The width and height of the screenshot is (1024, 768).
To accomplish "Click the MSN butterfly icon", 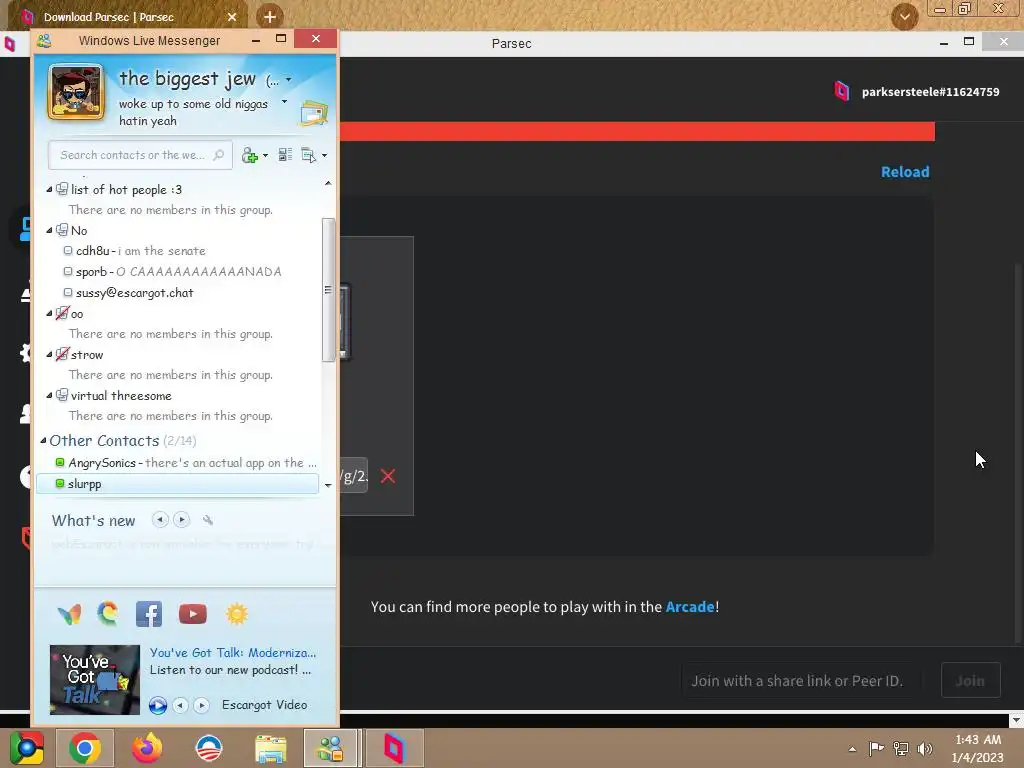I will coord(69,614).
